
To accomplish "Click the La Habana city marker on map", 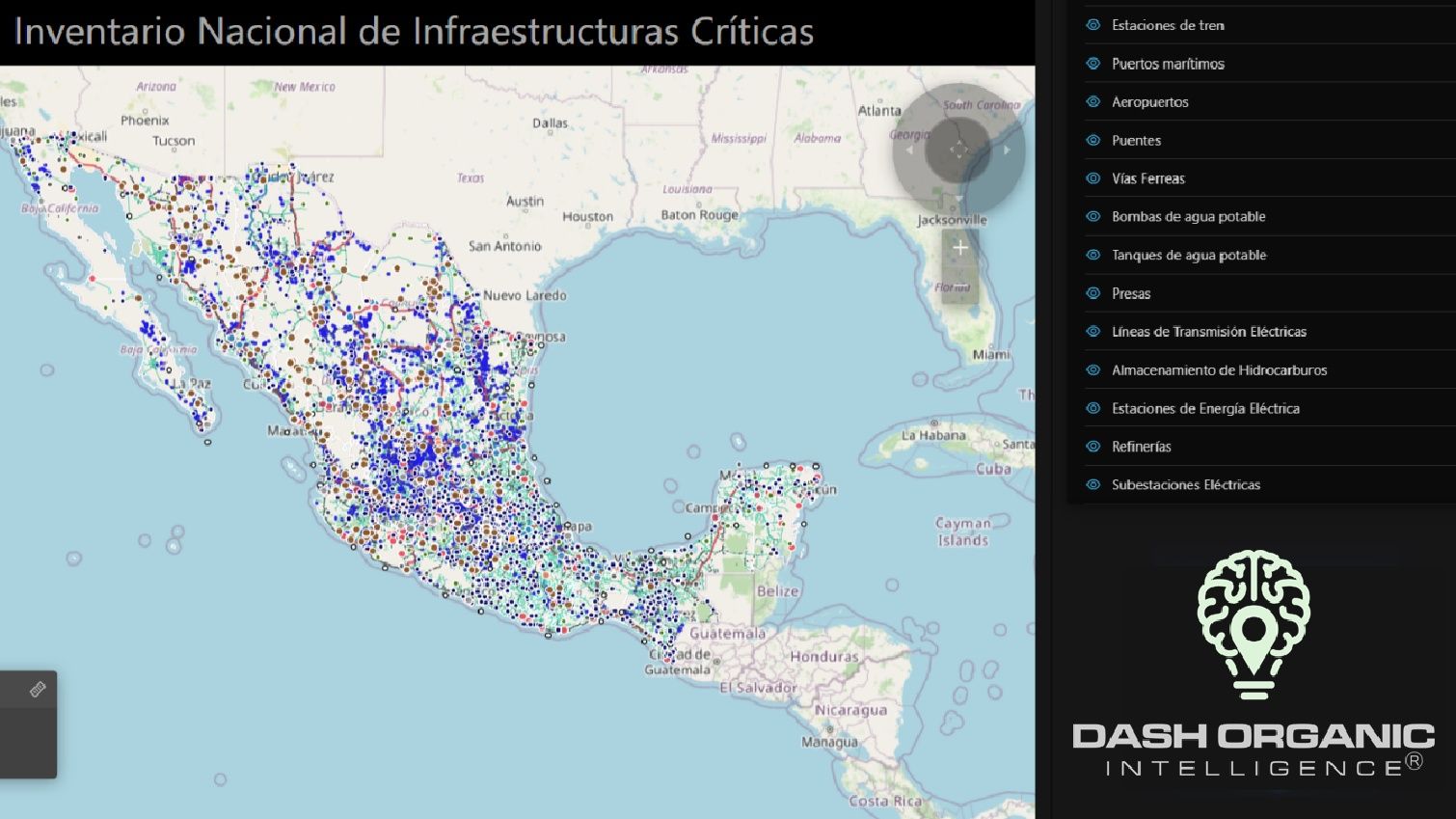I will (x=933, y=423).
